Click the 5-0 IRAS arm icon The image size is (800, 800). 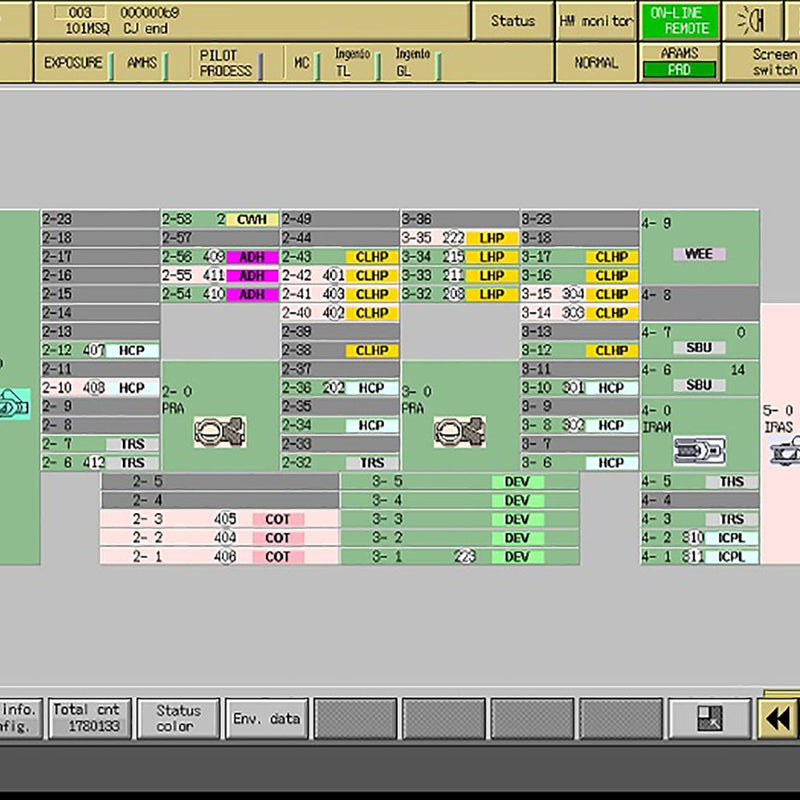coord(785,451)
